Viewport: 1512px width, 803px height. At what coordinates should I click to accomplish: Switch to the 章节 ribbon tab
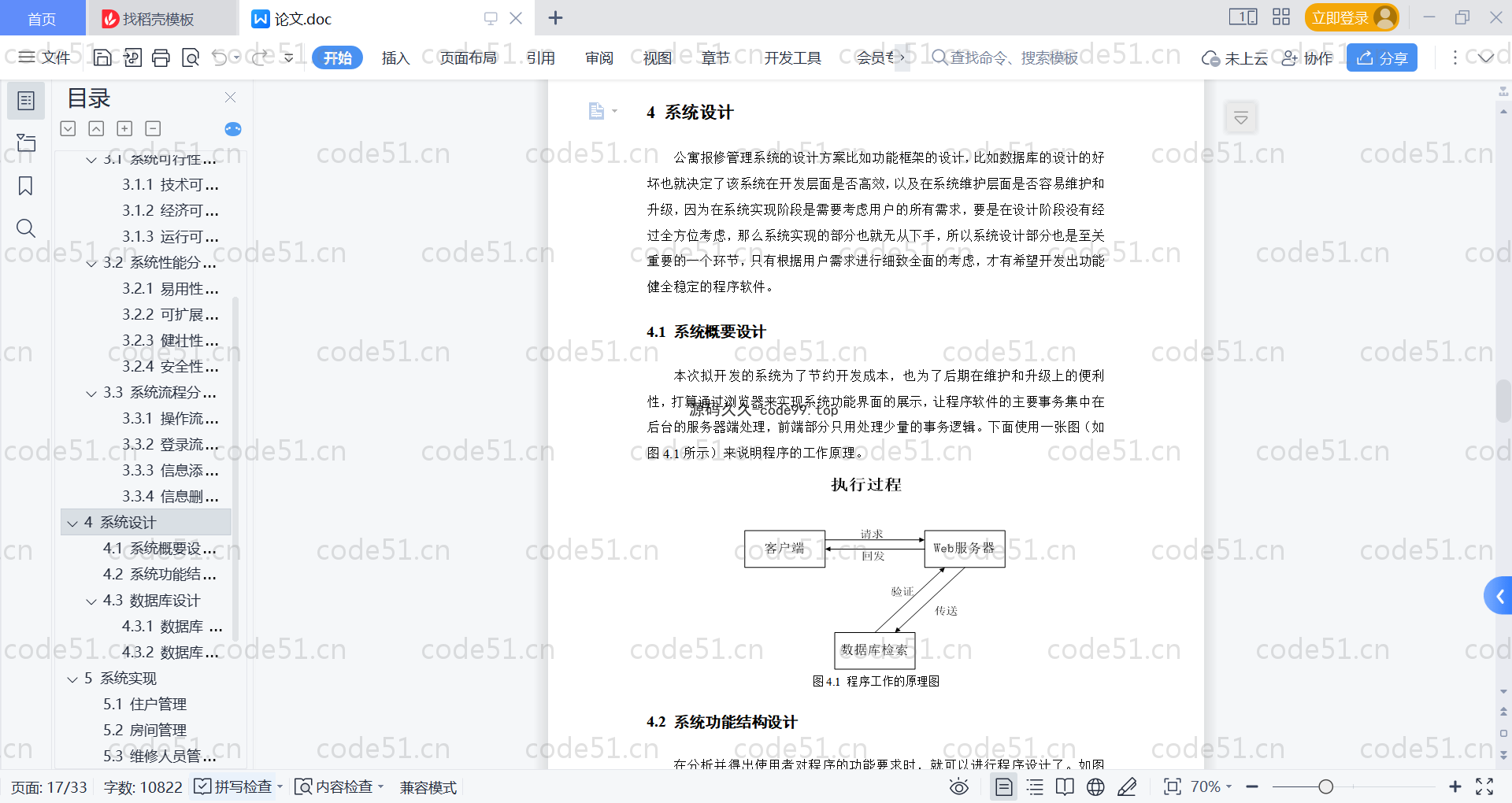pos(715,57)
